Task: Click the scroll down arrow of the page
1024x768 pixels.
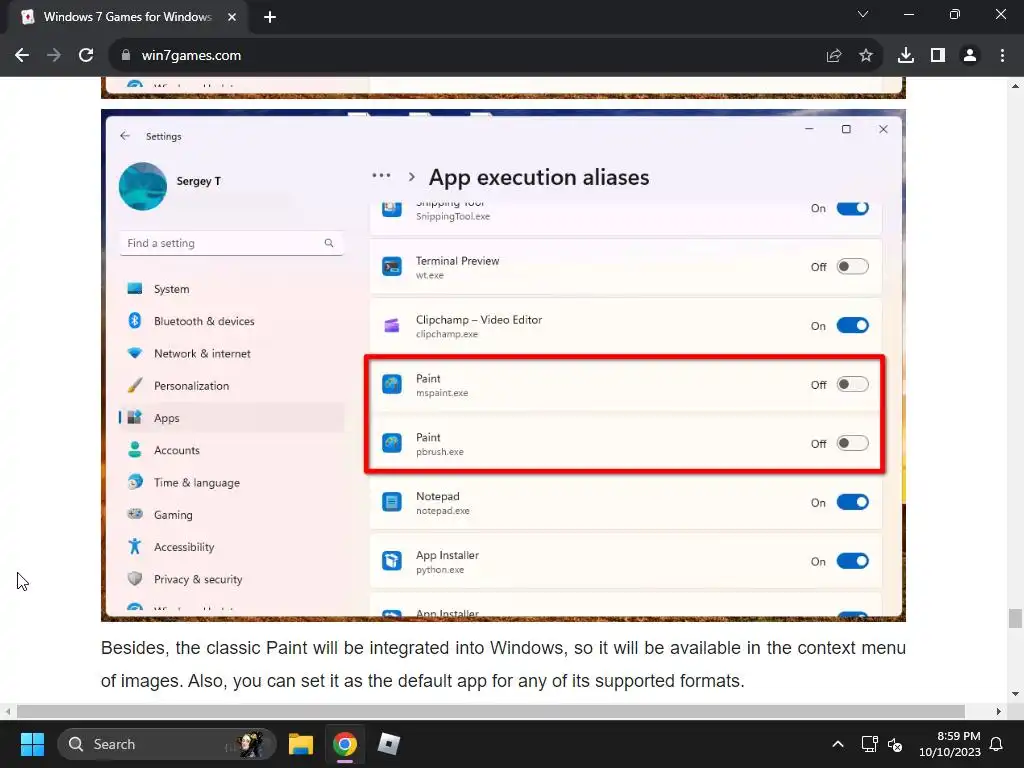Action: point(1015,694)
